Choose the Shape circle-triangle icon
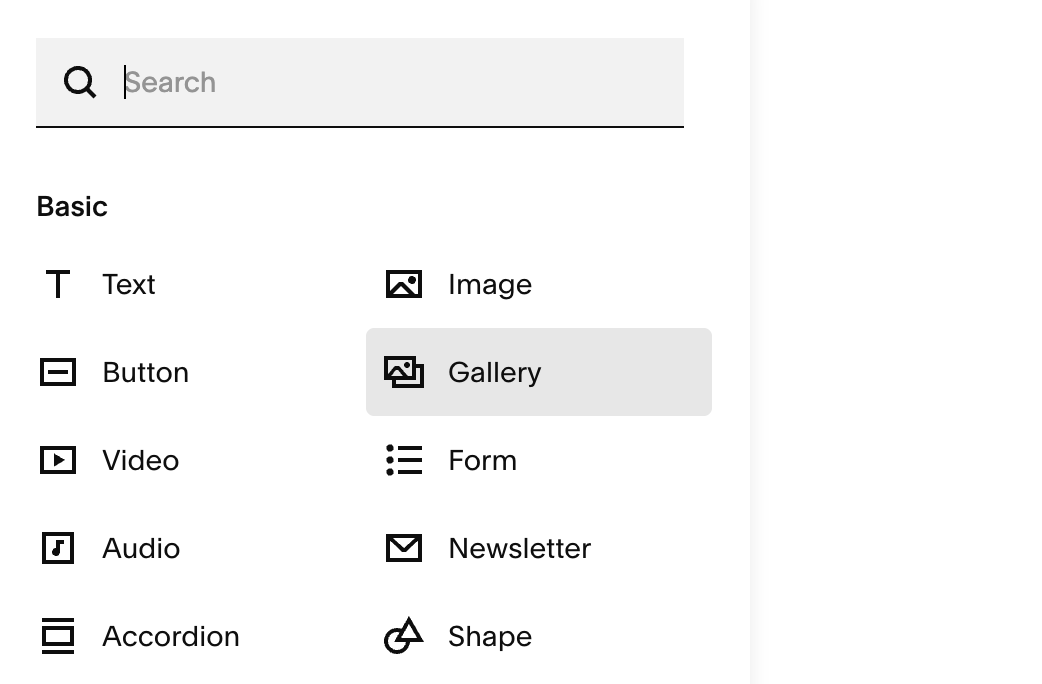Viewport: 1042px width, 684px height. point(404,635)
